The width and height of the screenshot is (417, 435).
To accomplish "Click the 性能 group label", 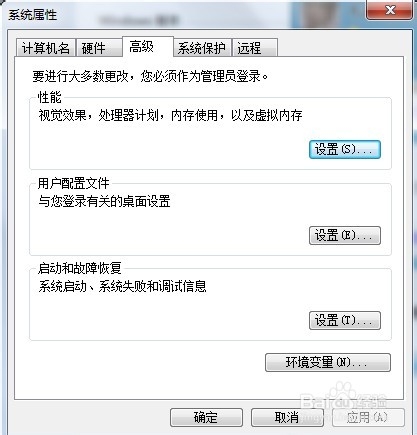I will pyautogui.click(x=50, y=98).
